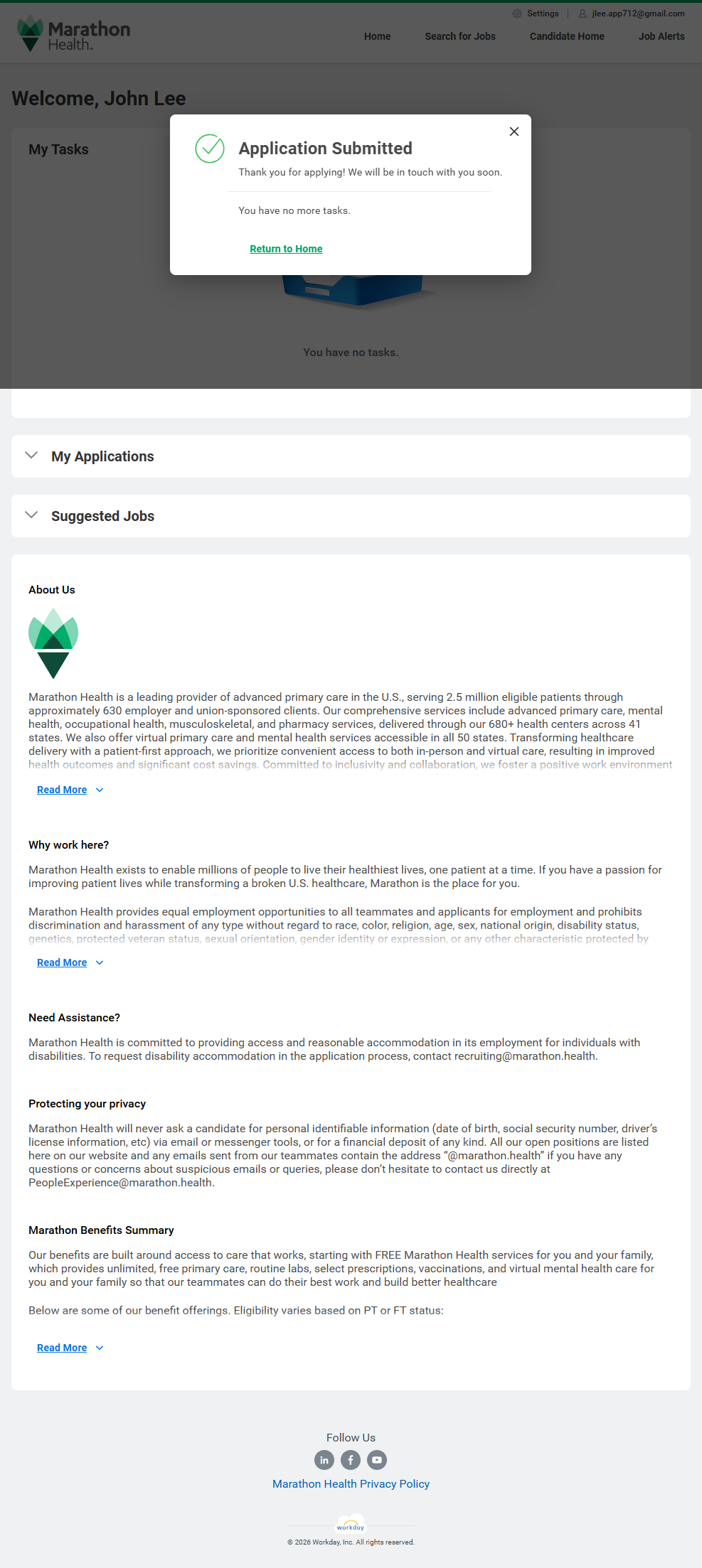Click the user account profile icon
Image resolution: width=702 pixels, height=1568 pixels.
tap(583, 14)
